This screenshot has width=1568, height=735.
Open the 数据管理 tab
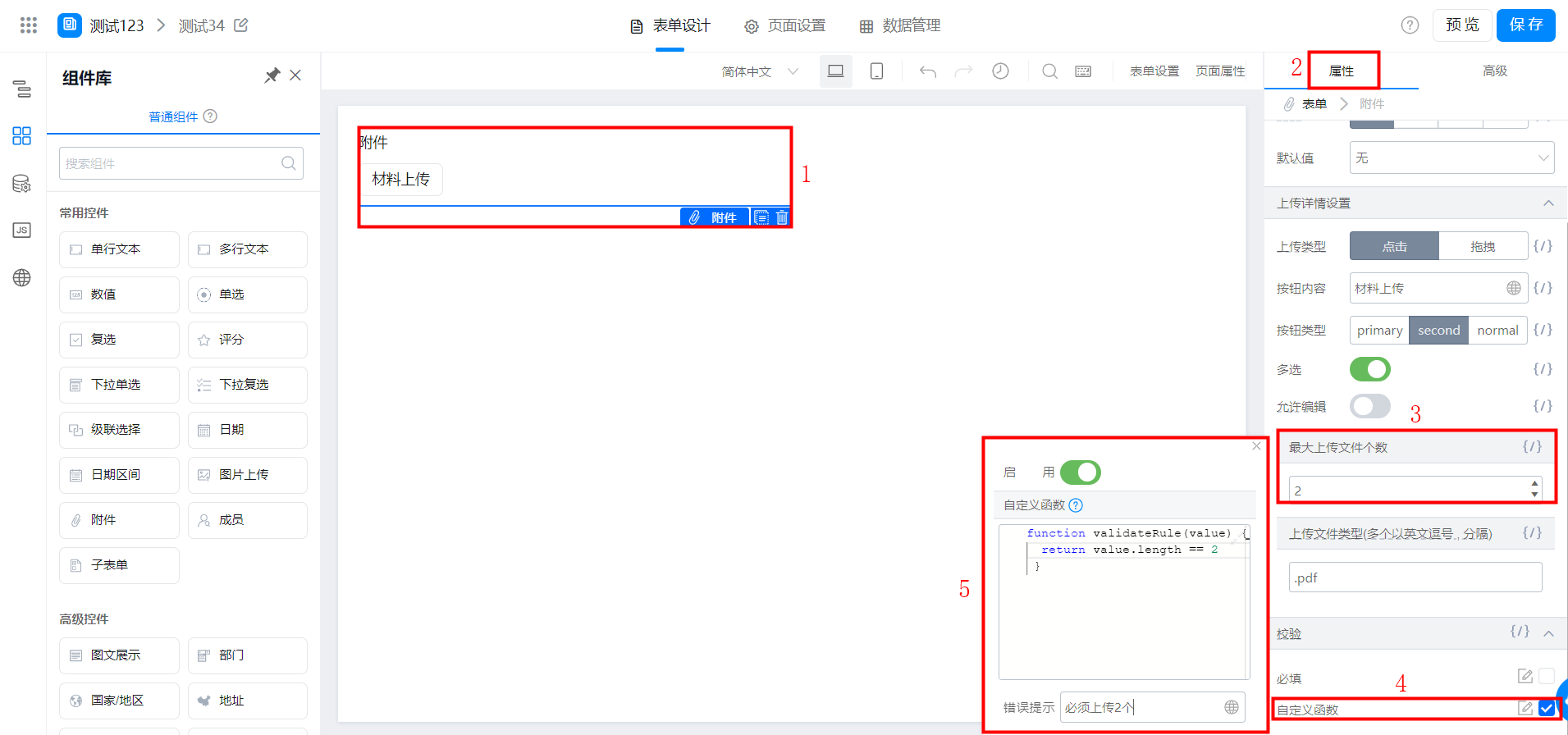(900, 25)
